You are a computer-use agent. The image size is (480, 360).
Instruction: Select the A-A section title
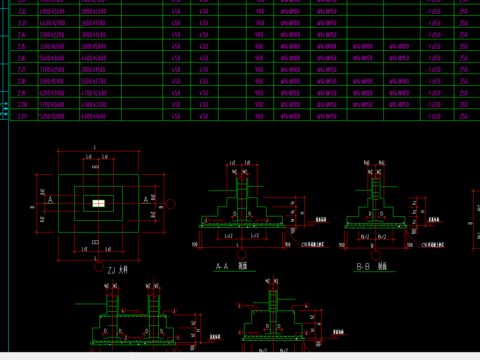coord(231,266)
